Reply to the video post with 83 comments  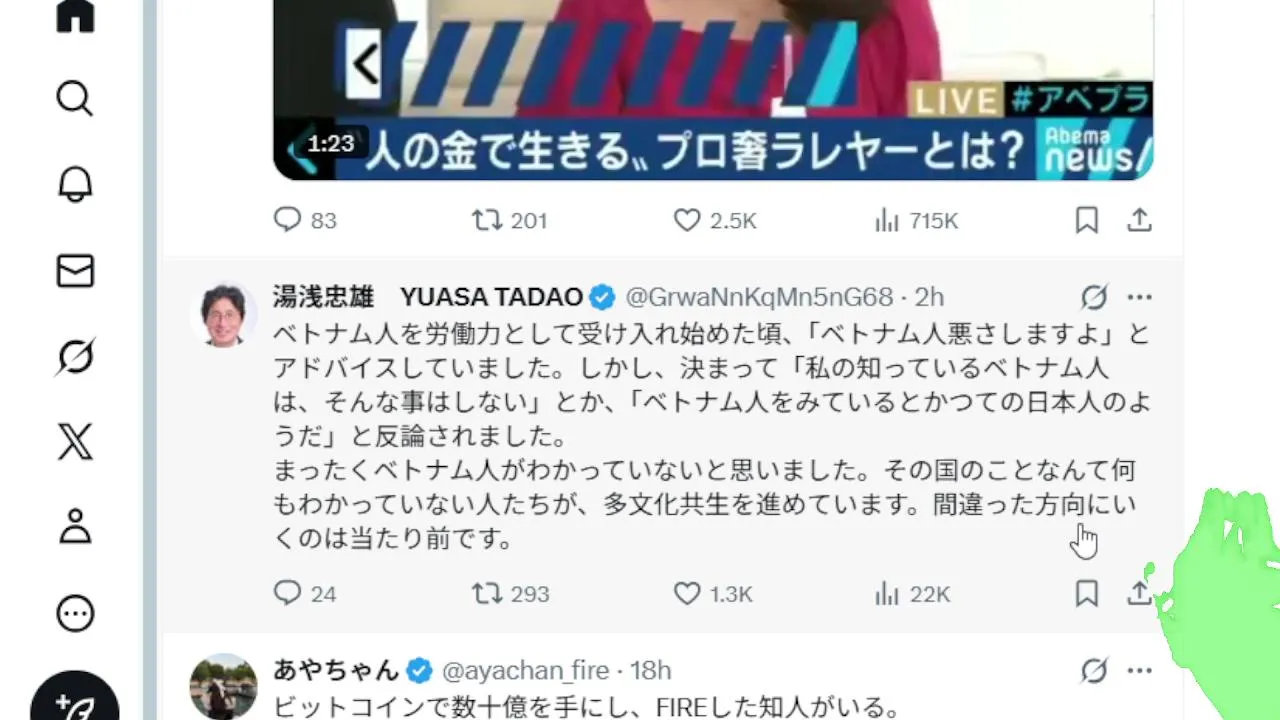pos(305,220)
